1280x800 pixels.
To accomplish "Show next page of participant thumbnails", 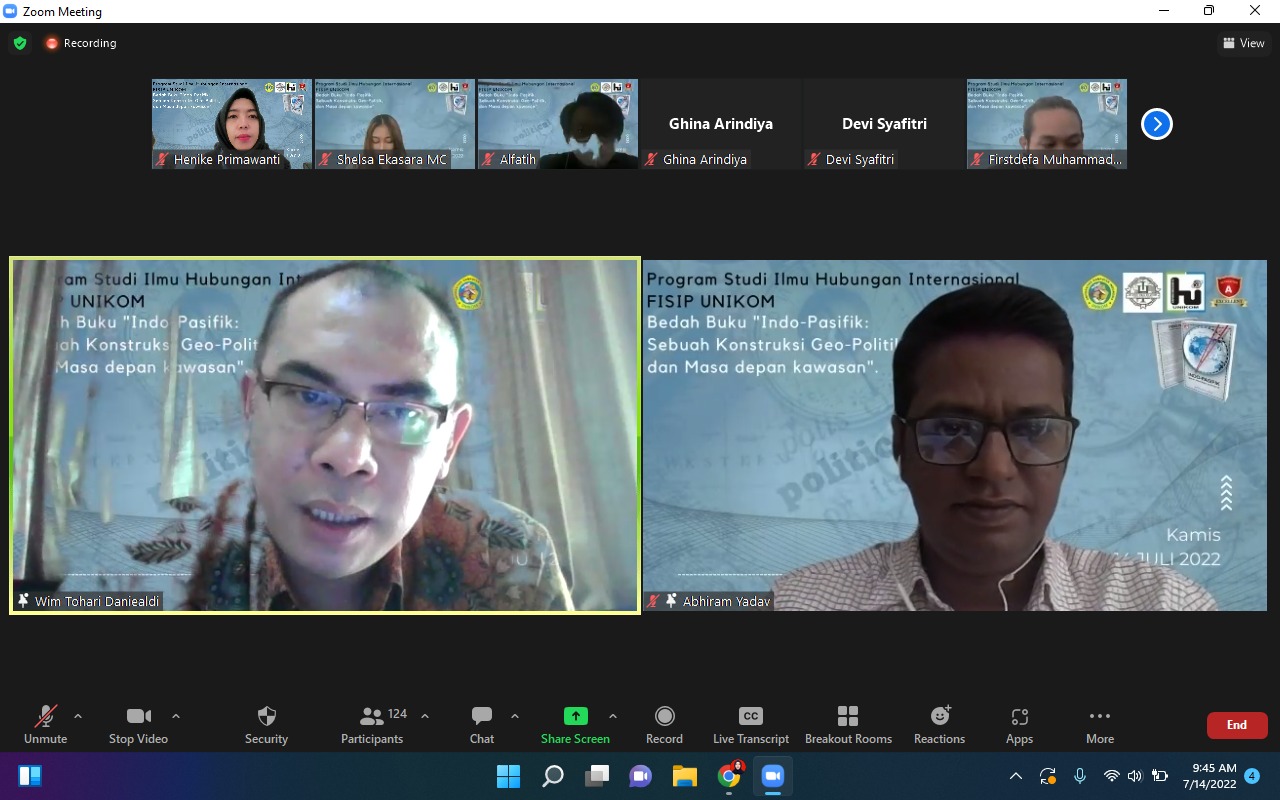I will [1157, 124].
